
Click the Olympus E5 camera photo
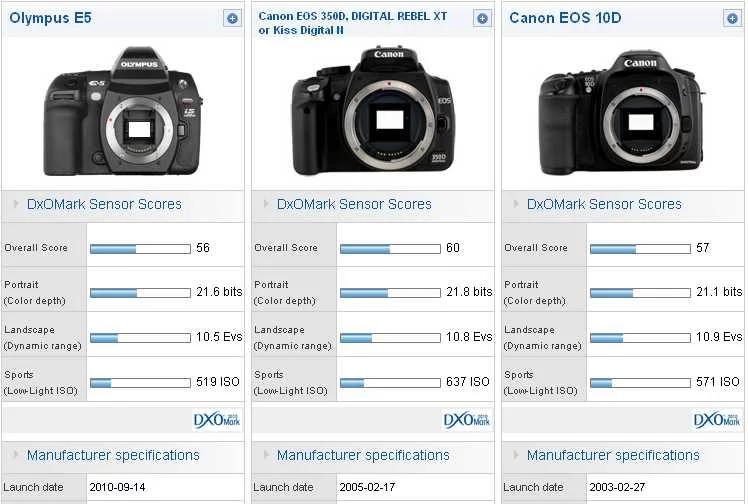tap(123, 111)
